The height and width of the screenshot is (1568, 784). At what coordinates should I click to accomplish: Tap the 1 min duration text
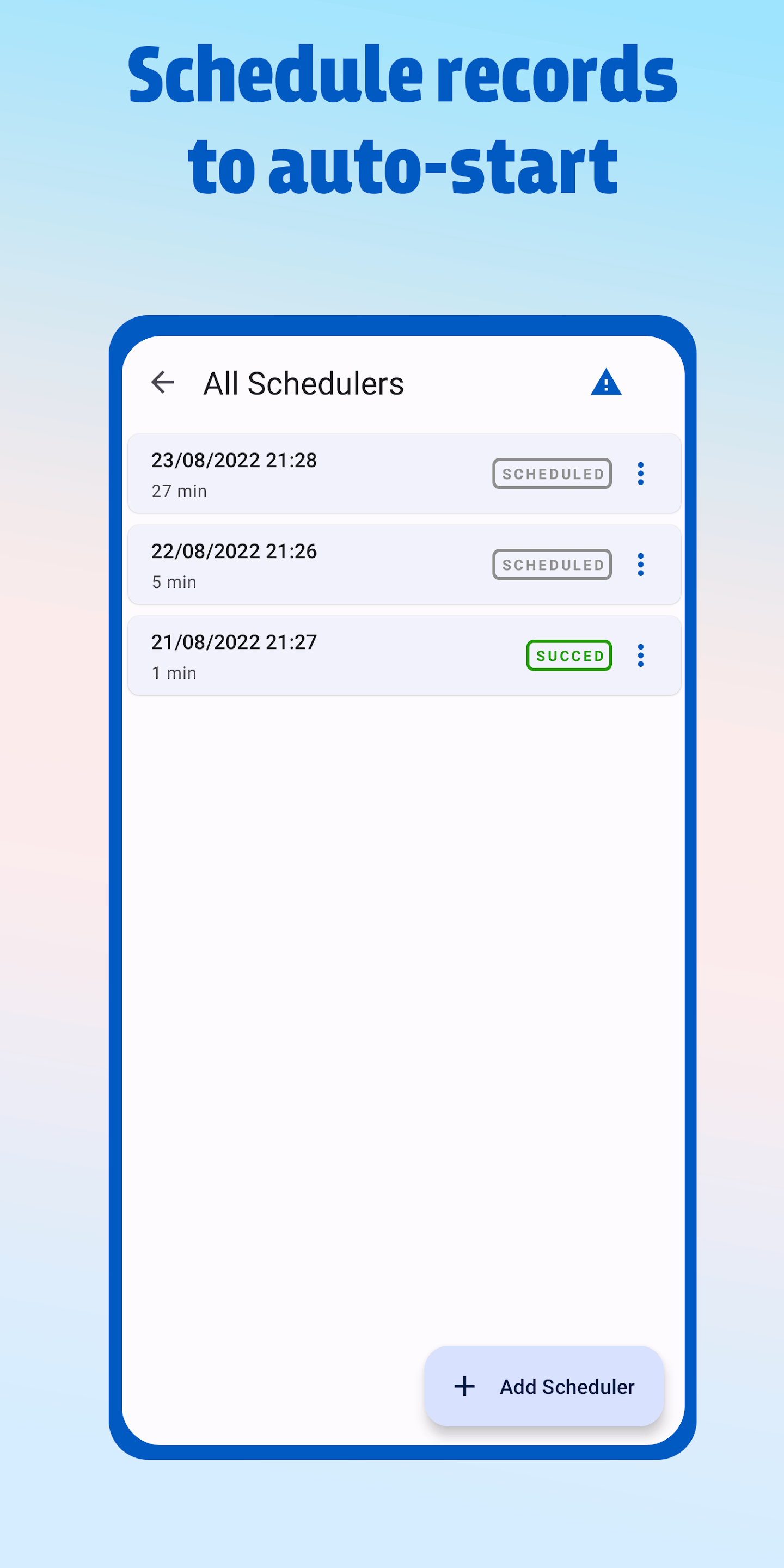tap(174, 673)
